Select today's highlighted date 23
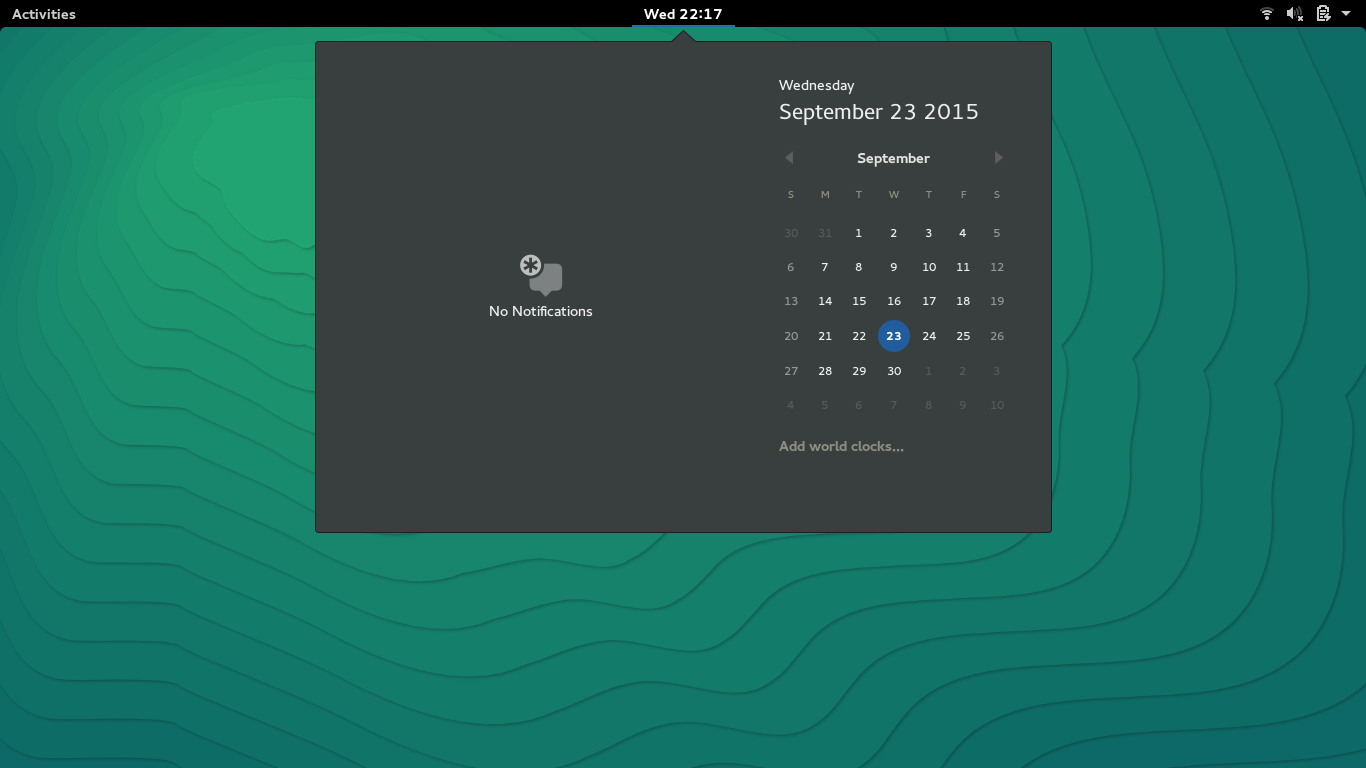 point(894,336)
